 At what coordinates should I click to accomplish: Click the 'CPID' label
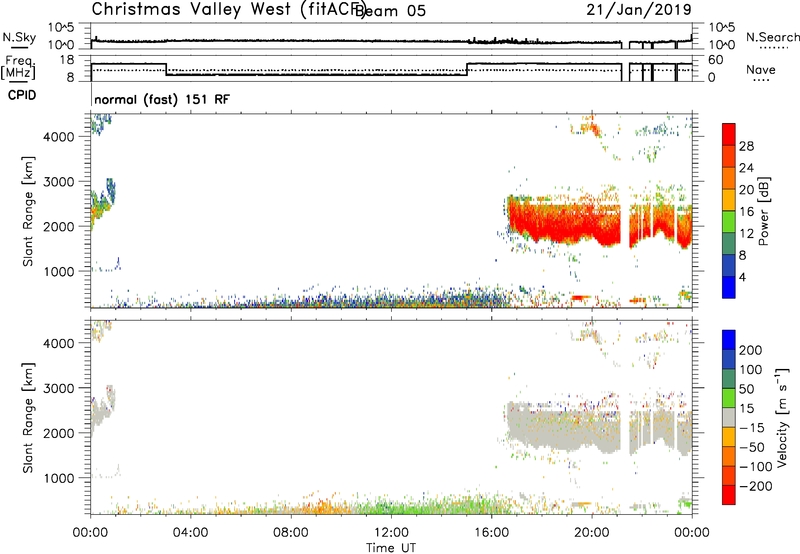[22, 95]
